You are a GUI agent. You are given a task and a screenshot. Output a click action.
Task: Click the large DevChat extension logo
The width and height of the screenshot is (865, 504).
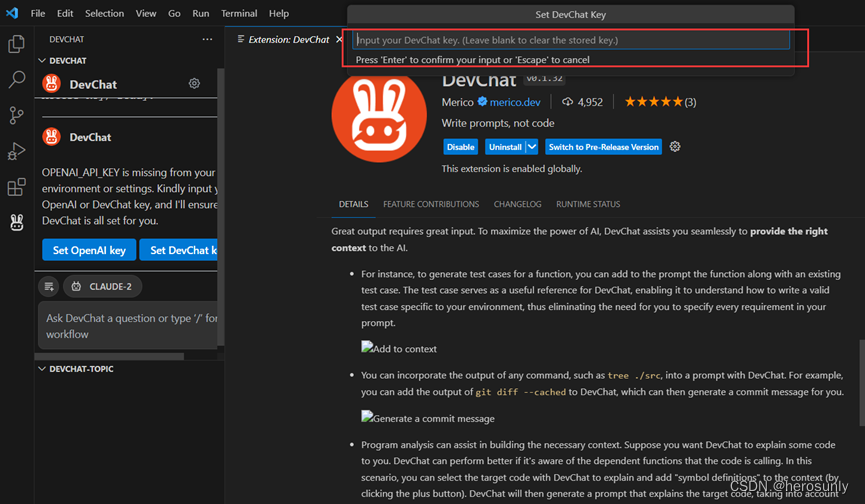pos(379,115)
